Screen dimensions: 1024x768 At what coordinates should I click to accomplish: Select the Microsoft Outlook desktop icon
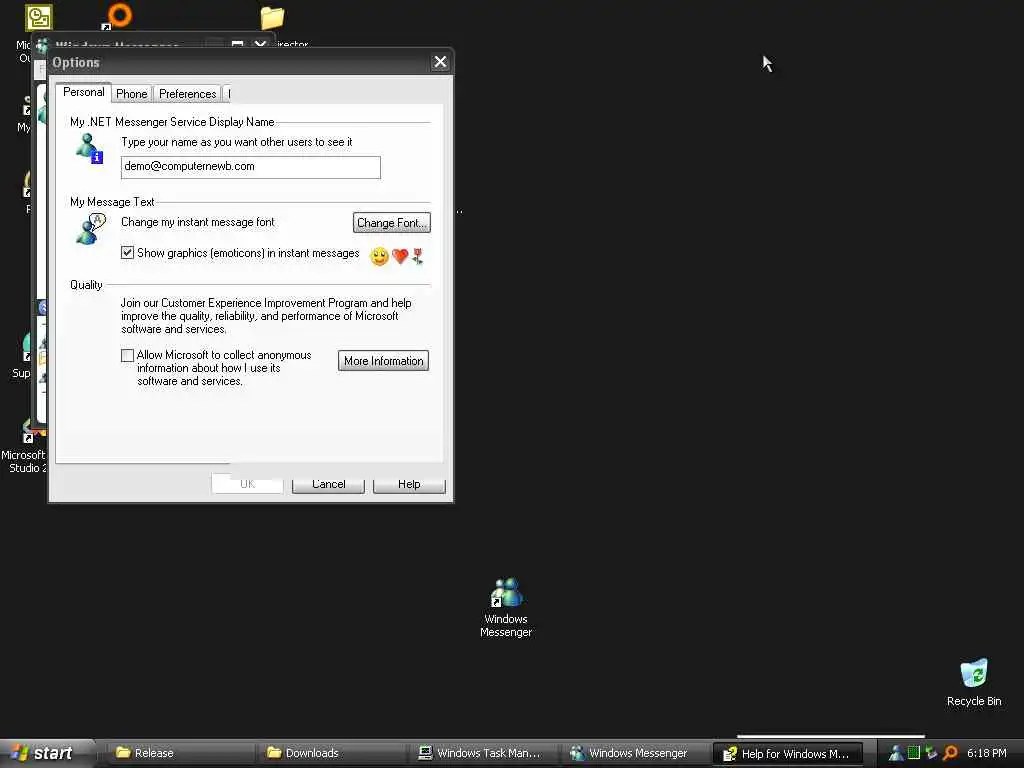[x=39, y=18]
